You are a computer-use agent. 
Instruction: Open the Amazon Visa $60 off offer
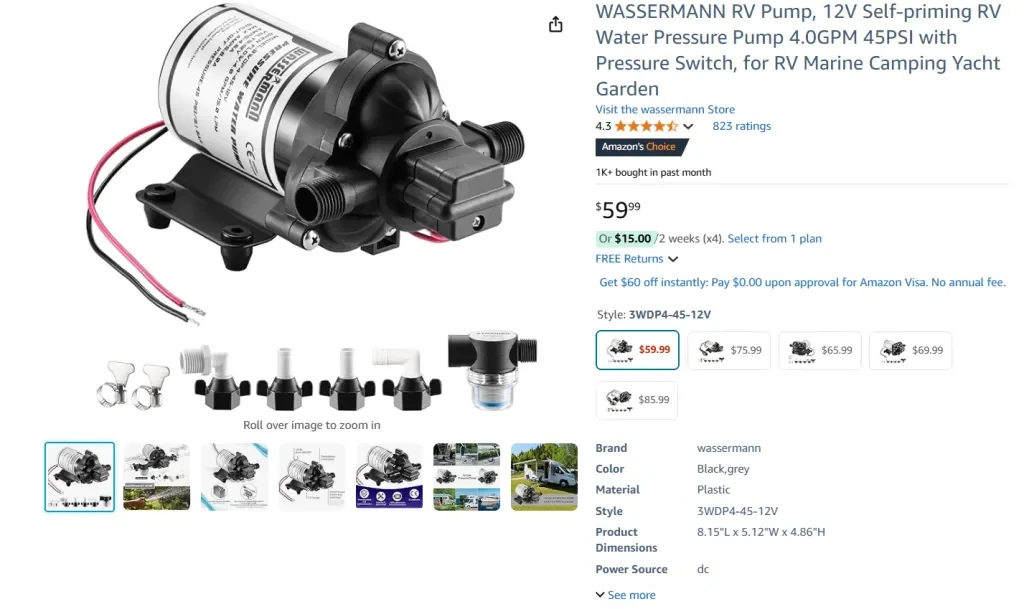(x=802, y=283)
